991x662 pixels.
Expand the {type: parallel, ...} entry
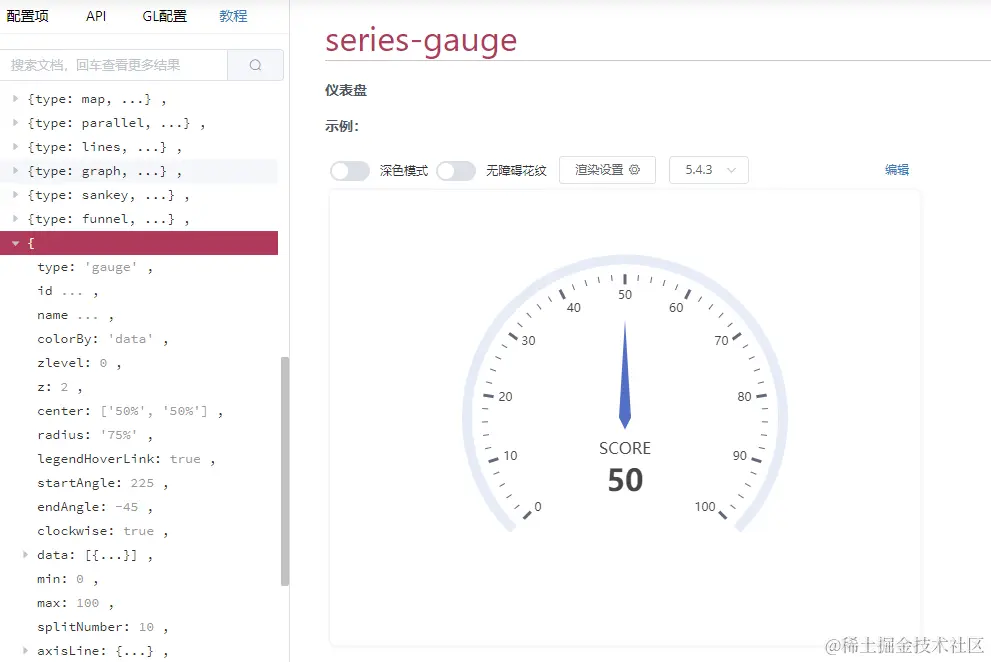click(x=15, y=123)
